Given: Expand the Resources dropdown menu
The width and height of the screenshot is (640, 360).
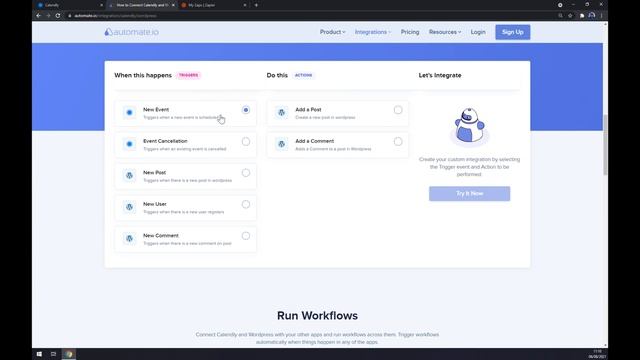Looking at the screenshot, I should (x=445, y=32).
